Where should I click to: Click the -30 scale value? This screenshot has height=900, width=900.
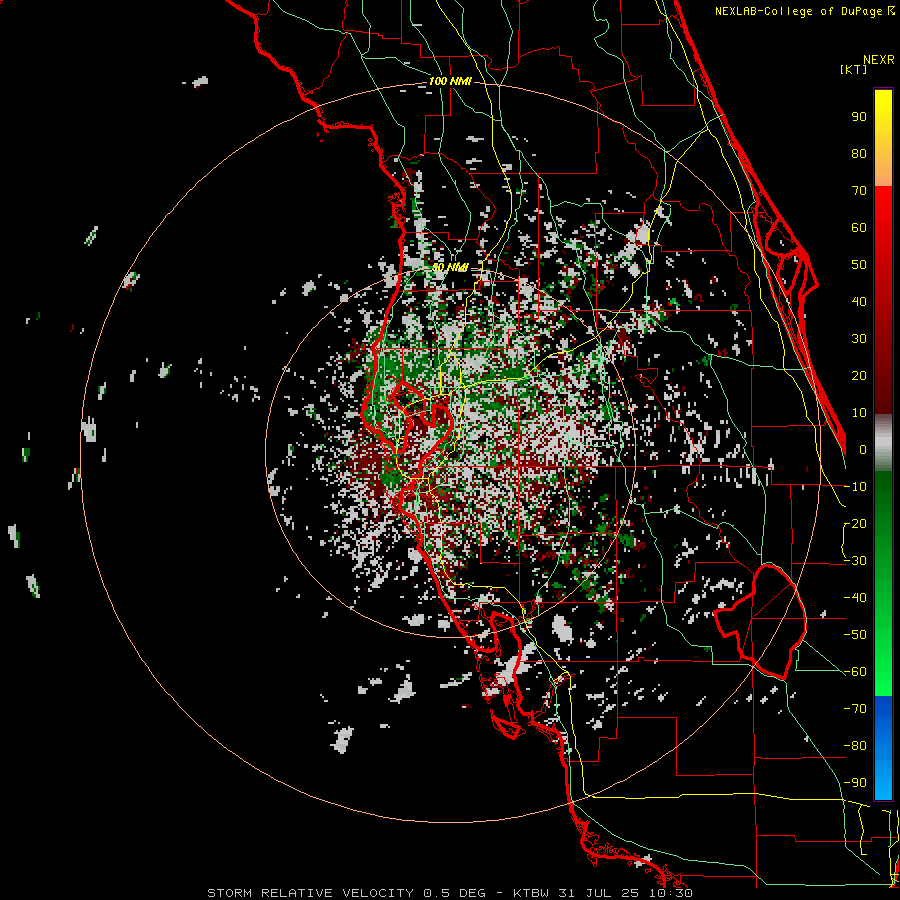tap(856, 561)
